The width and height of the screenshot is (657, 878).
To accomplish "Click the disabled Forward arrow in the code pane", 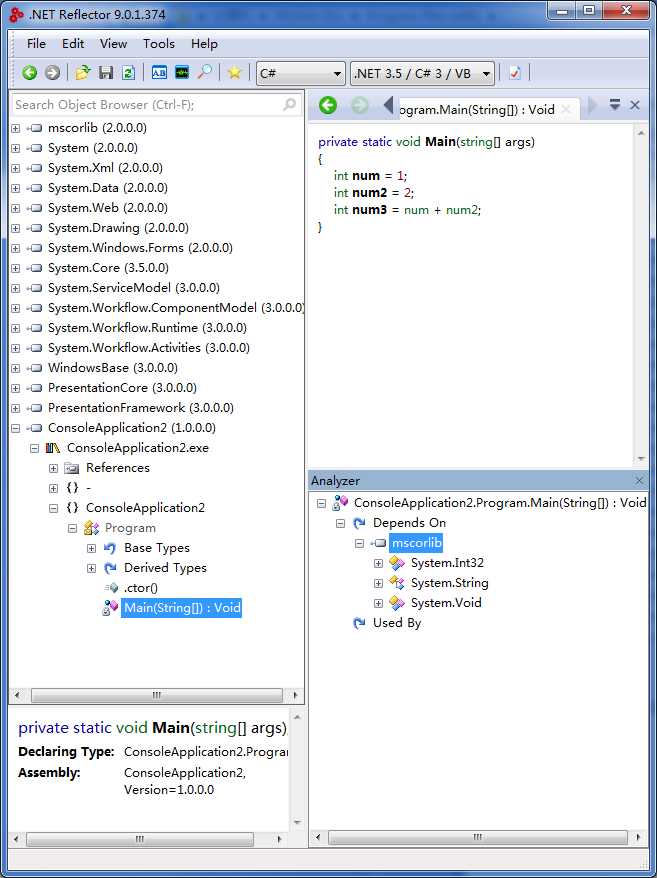I will tap(360, 105).
